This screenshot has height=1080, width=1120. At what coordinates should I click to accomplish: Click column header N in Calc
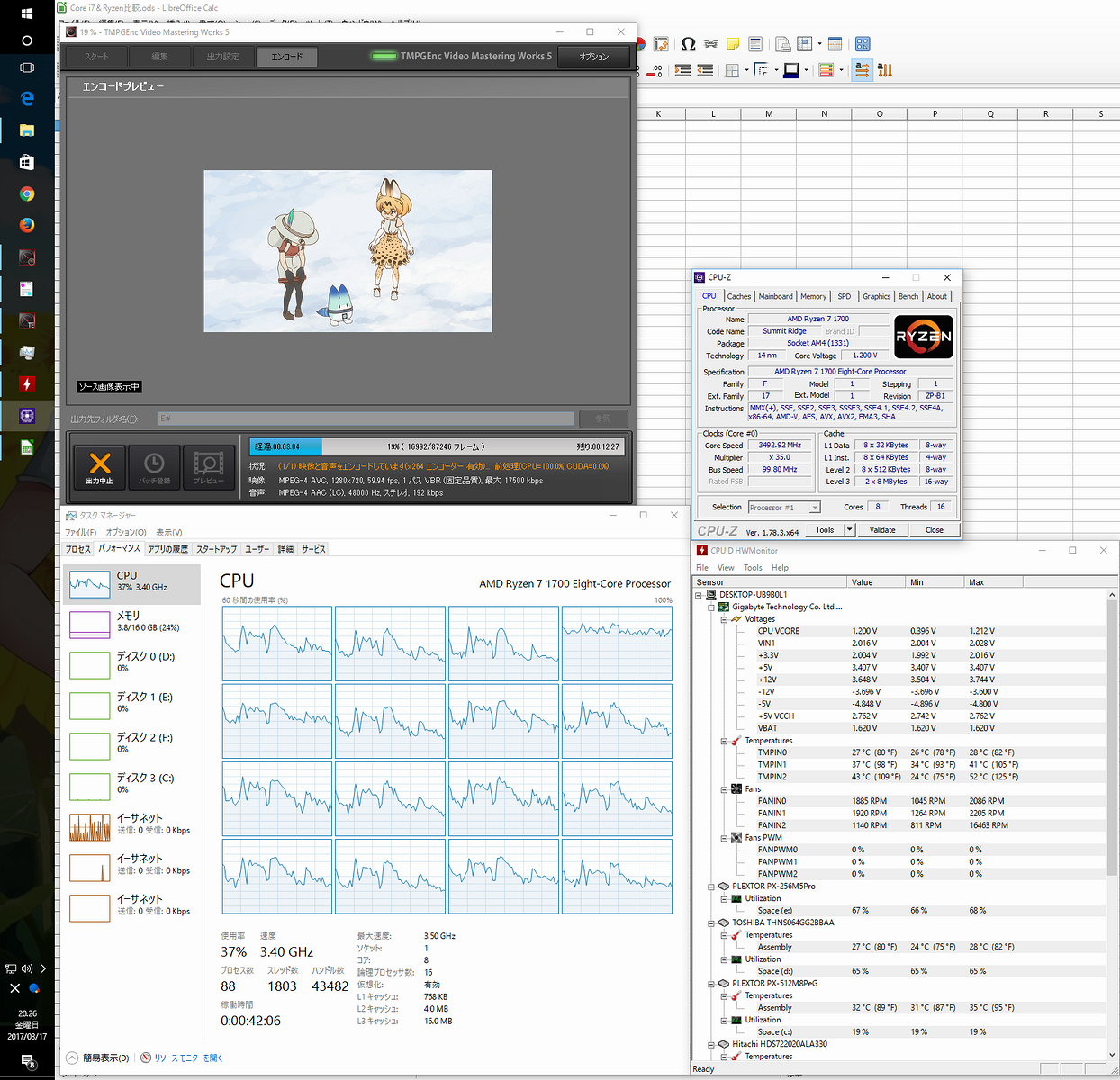tap(824, 114)
